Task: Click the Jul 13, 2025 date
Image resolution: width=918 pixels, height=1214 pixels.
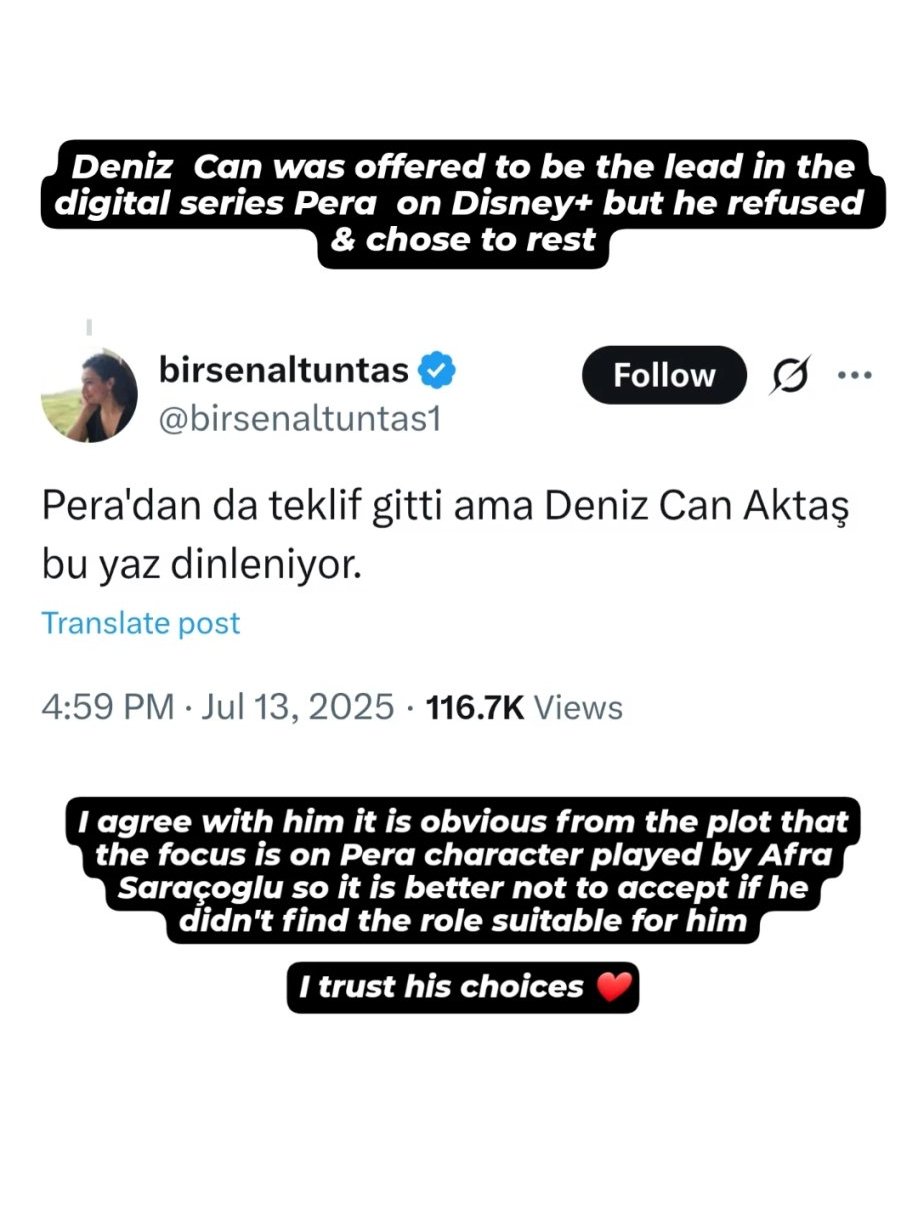Action: [297, 708]
